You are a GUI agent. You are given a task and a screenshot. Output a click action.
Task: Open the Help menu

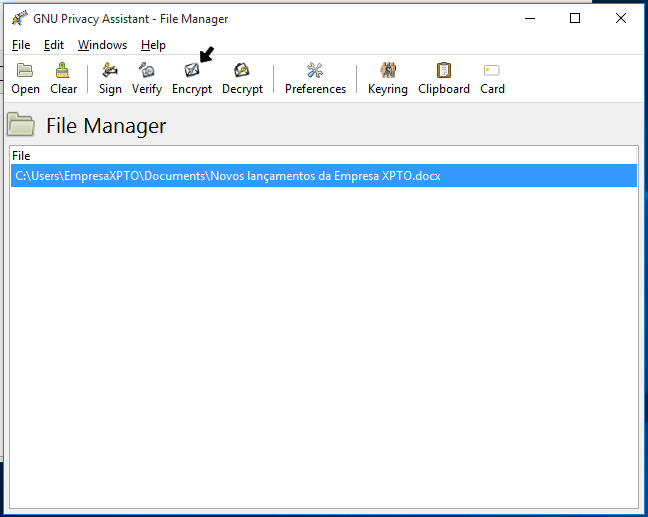coord(153,45)
